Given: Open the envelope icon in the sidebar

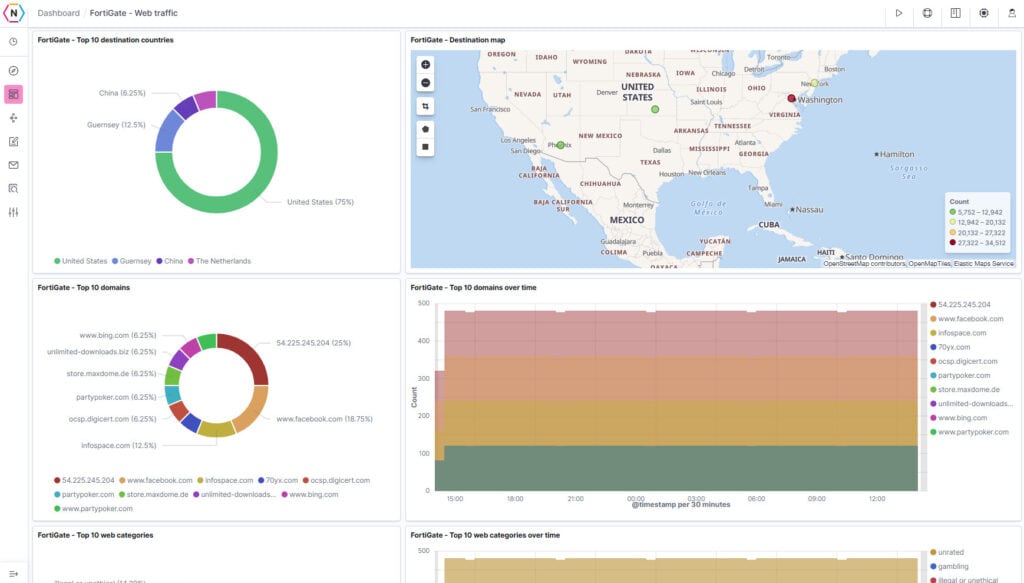Looking at the screenshot, I should [13, 165].
